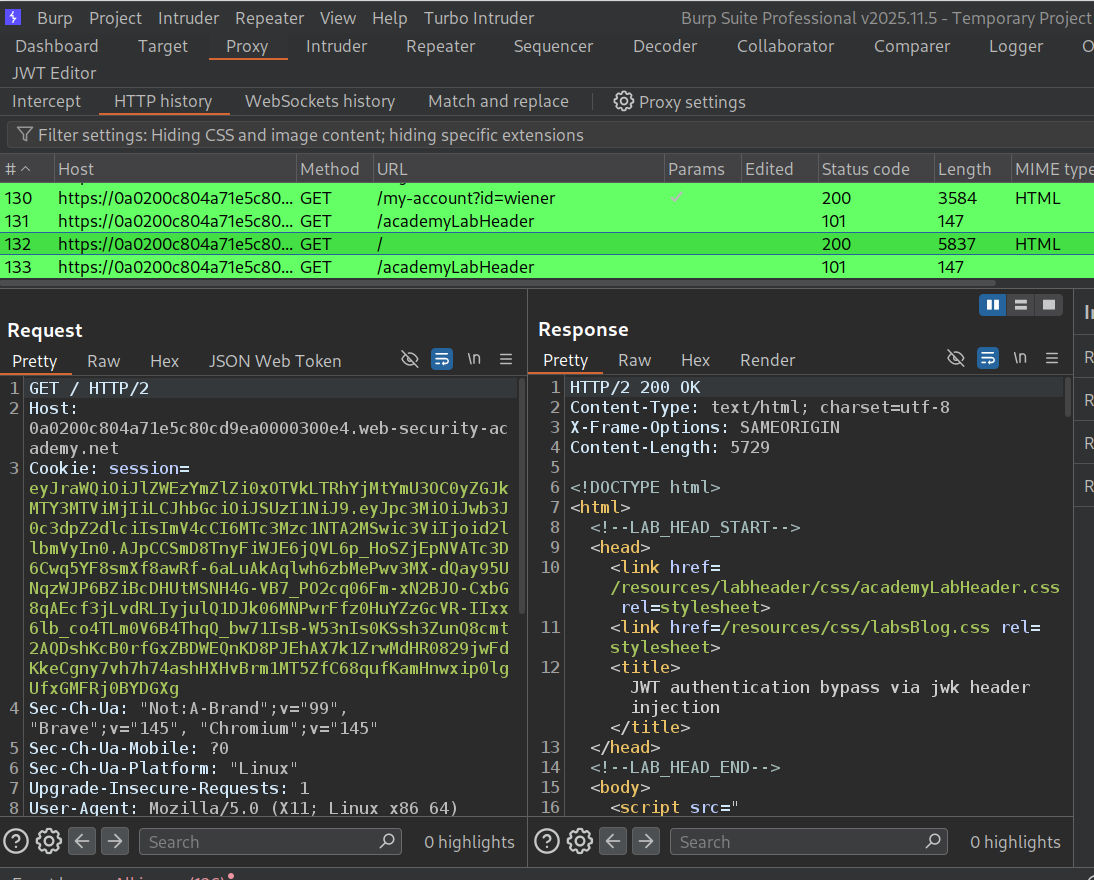
Task: Switch to top-bottom split layout icon
Action: click(x=1021, y=305)
